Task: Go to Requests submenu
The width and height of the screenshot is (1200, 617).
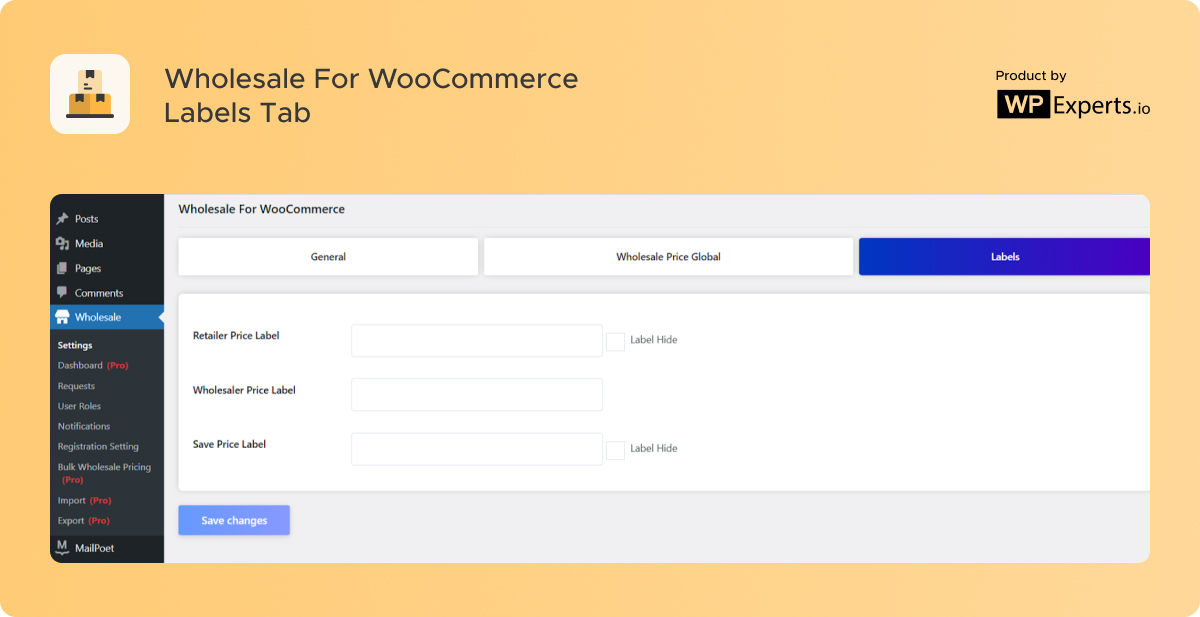Action: 76,386
